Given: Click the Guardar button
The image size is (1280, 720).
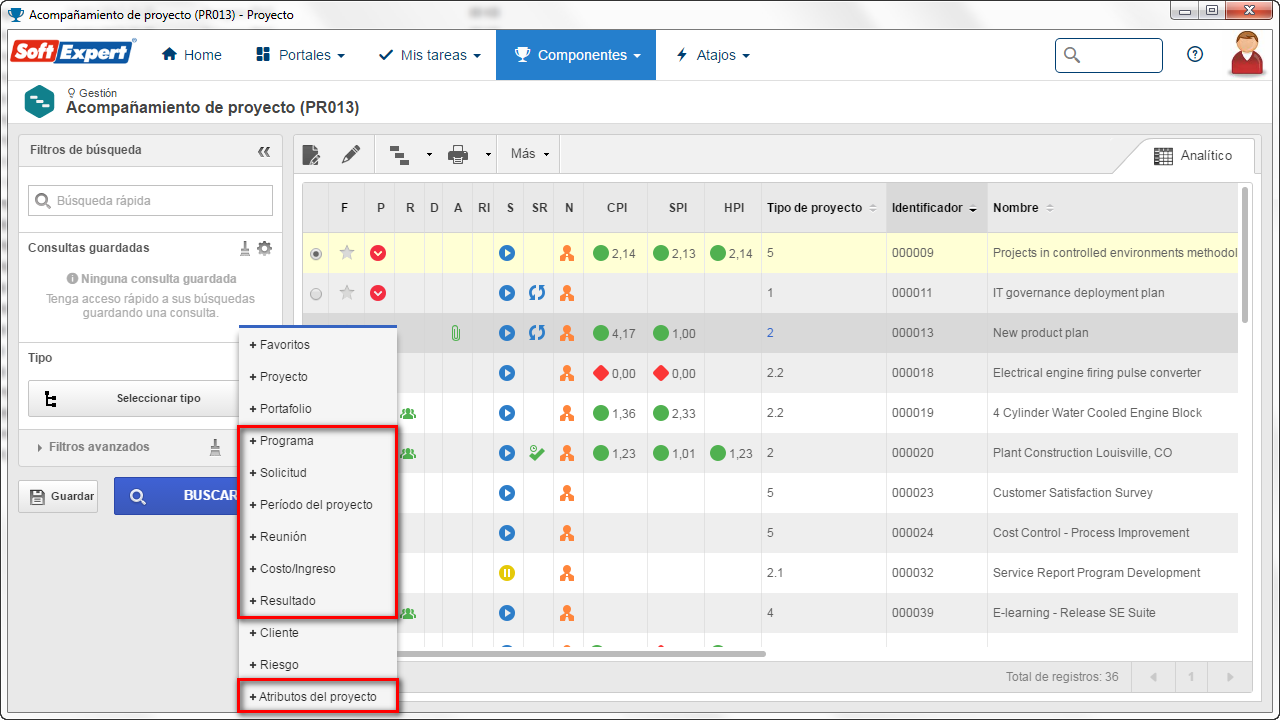Looking at the screenshot, I should 59,496.
